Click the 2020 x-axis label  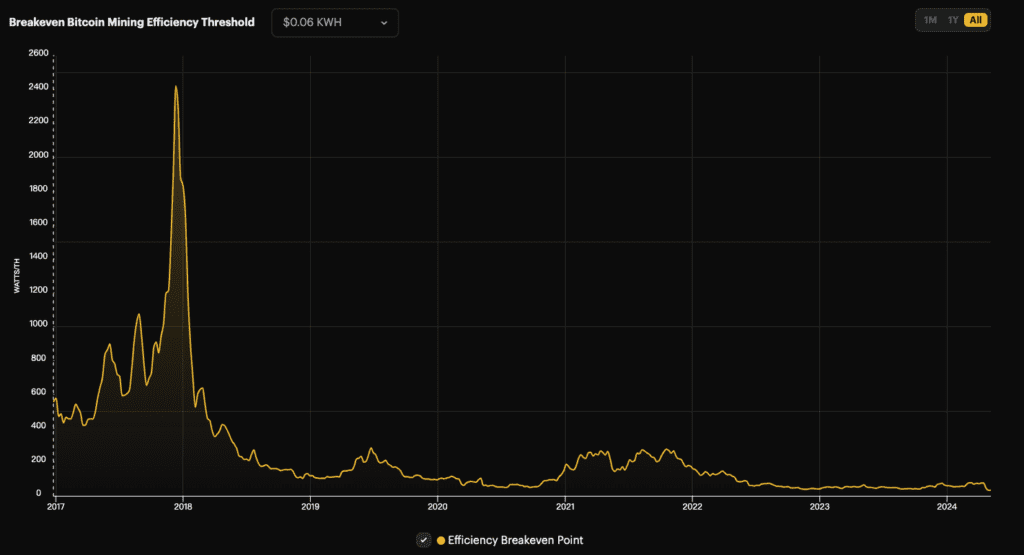pos(438,507)
